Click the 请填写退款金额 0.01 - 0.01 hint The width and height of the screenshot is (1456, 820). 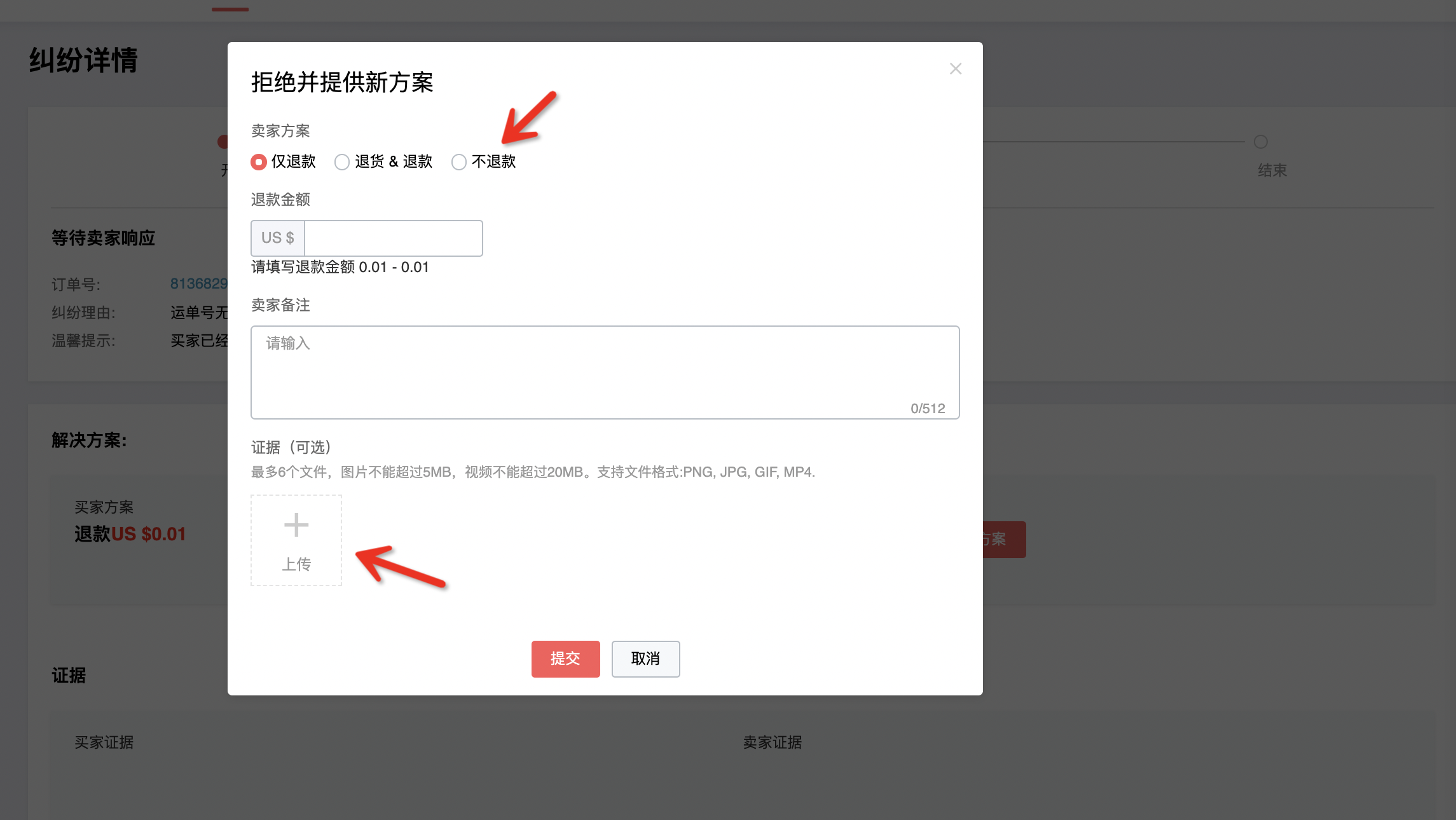340,267
